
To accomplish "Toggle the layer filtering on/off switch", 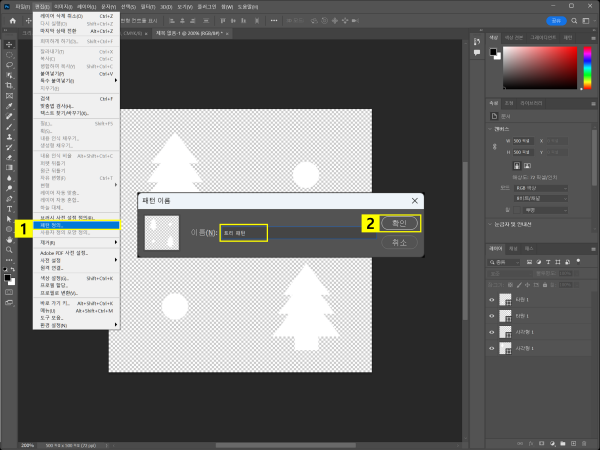I will 578,262.
